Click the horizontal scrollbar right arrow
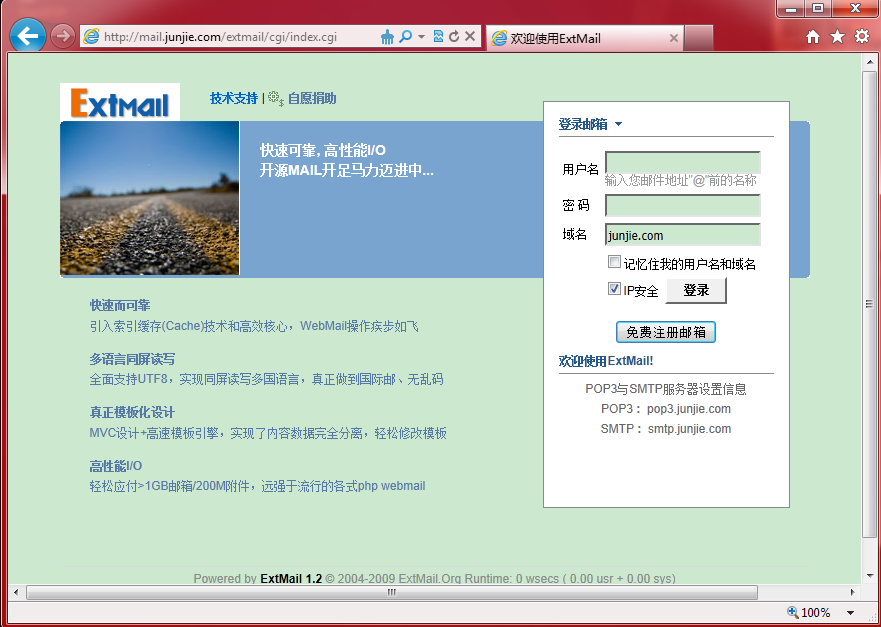881x627 pixels. tap(853, 592)
